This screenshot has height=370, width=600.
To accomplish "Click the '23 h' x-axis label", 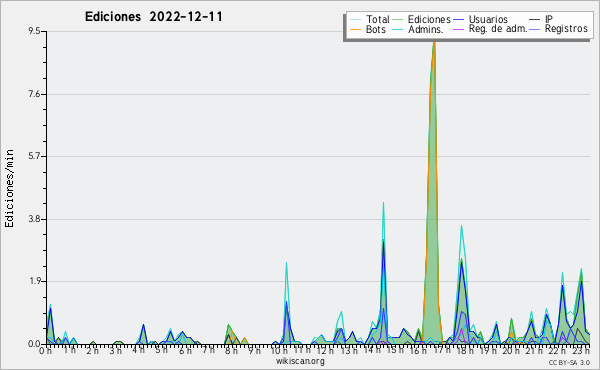I will (x=580, y=350).
